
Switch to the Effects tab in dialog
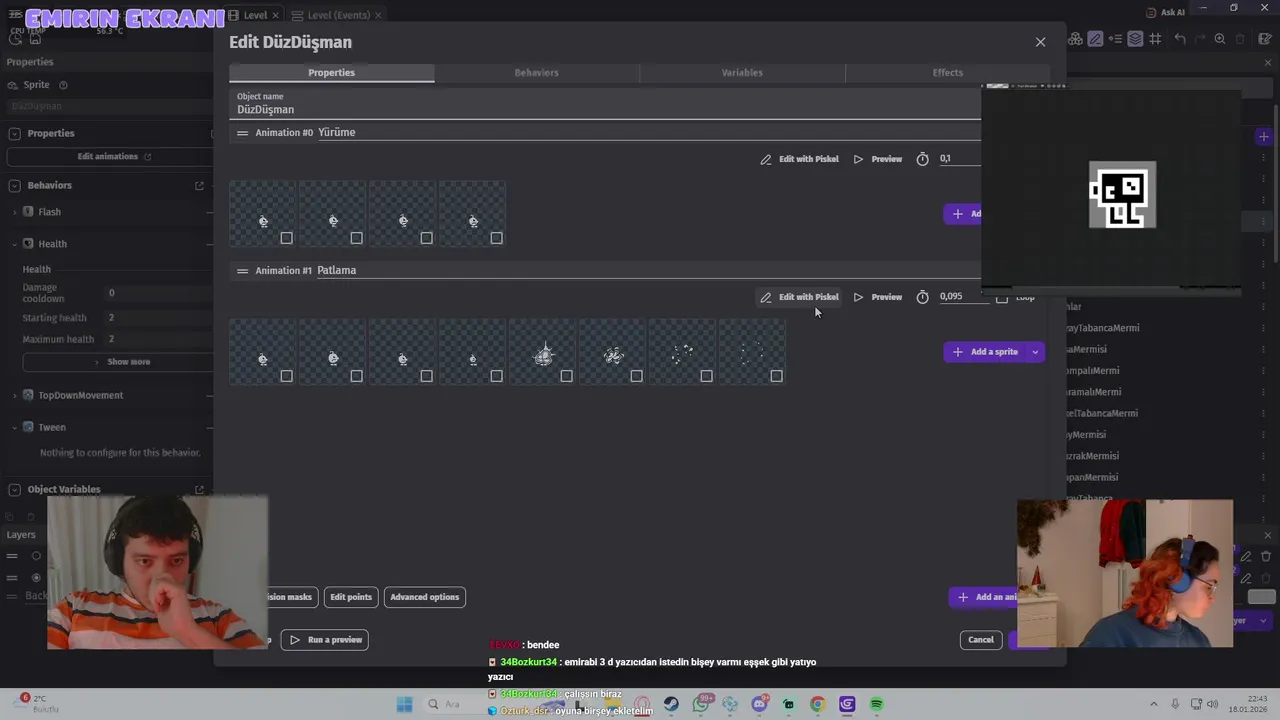pyautogui.click(x=948, y=73)
